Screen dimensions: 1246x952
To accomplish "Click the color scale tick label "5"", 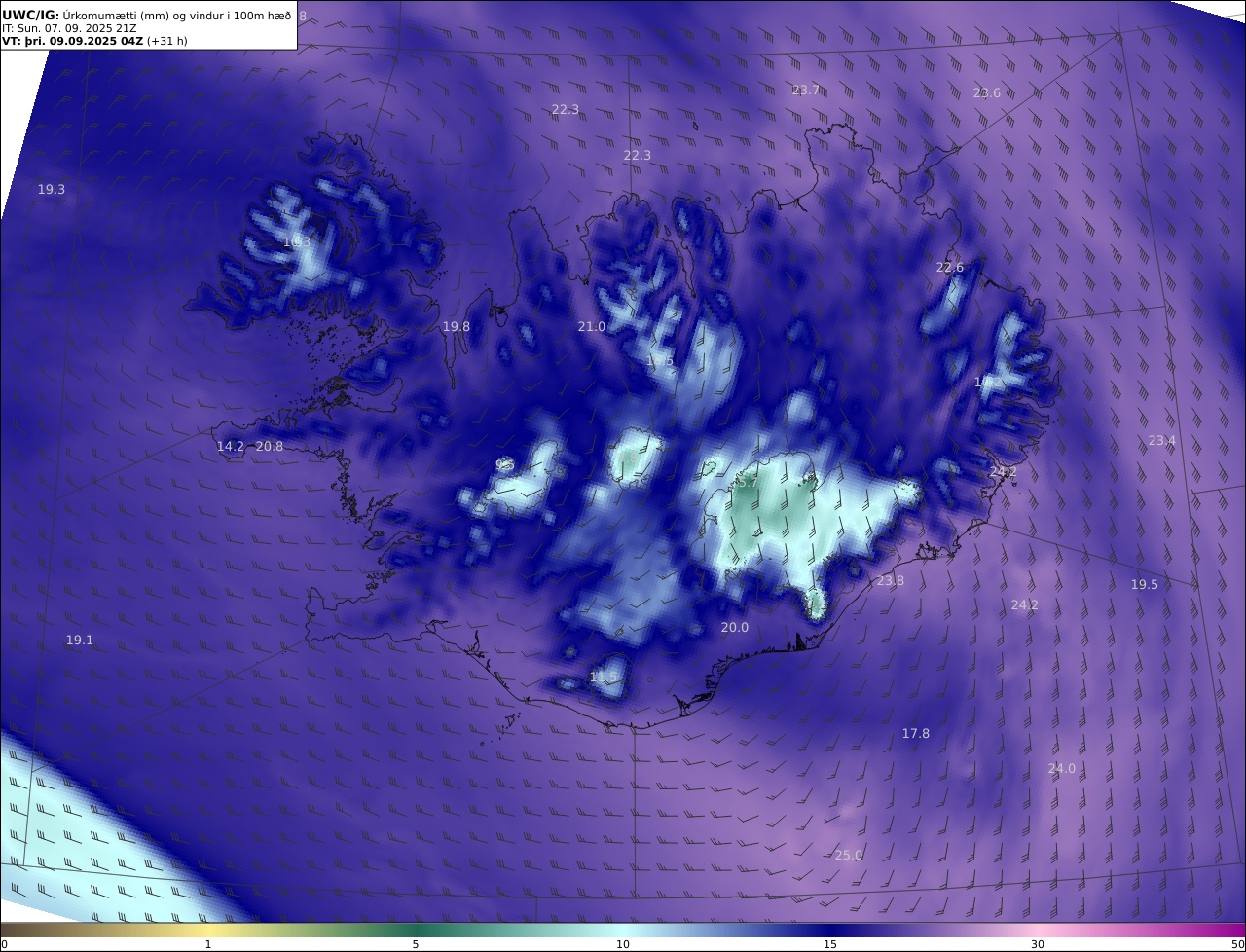I will point(416,944).
